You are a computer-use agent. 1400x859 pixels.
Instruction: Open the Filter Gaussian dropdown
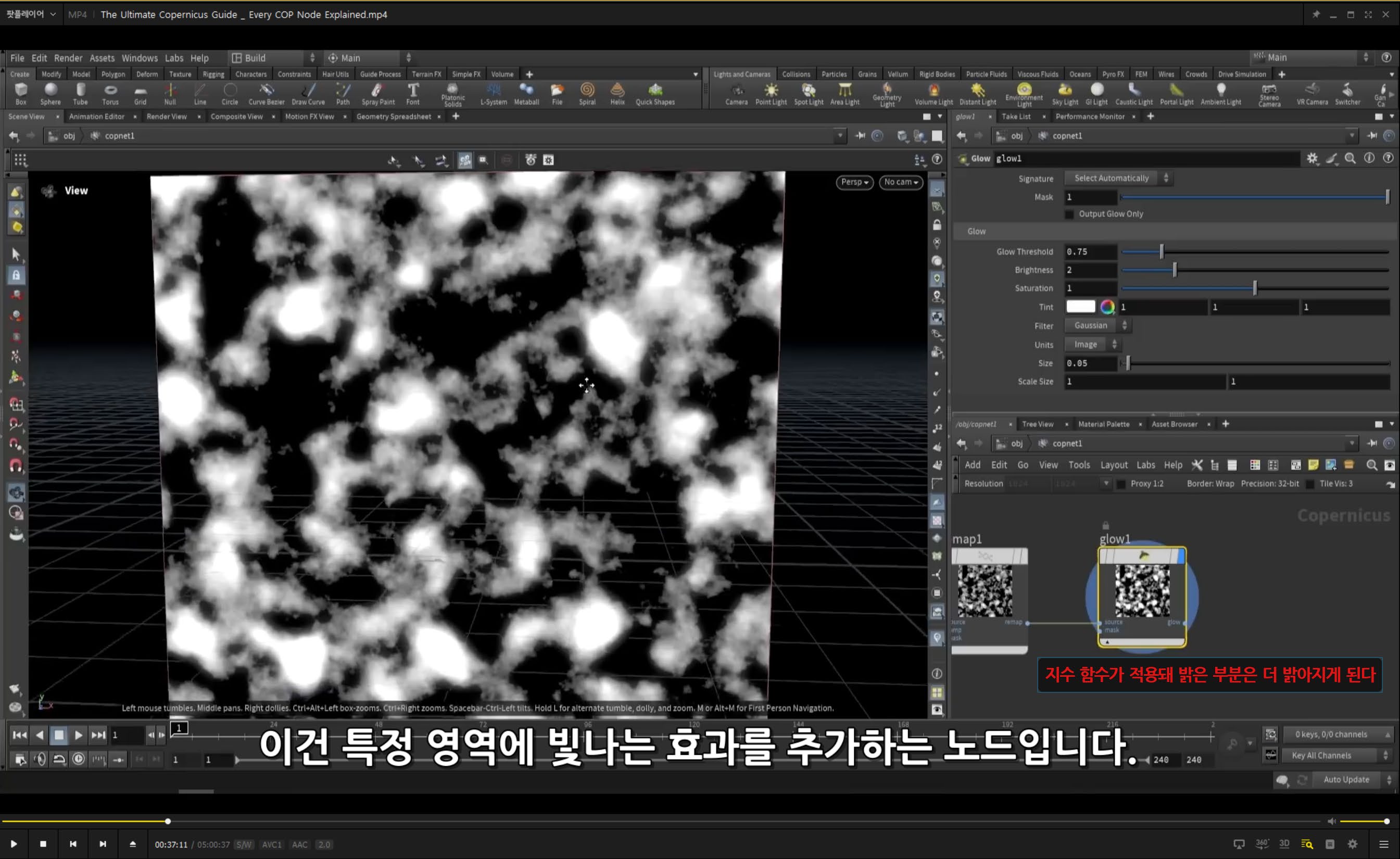pyautogui.click(x=1098, y=325)
